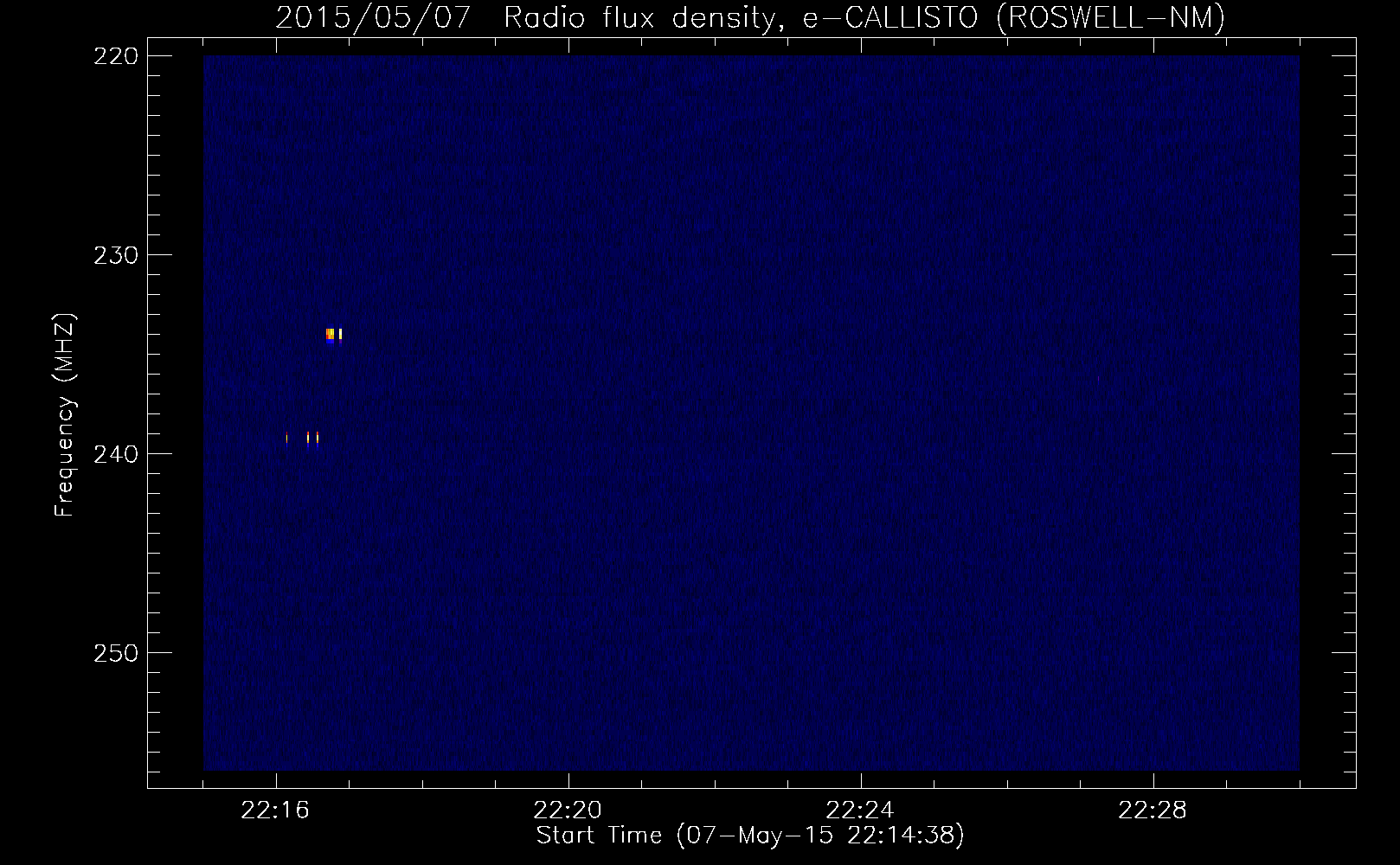Click the 22:20 time tick label
Image resolution: width=1400 pixels, height=865 pixels.
568,811
